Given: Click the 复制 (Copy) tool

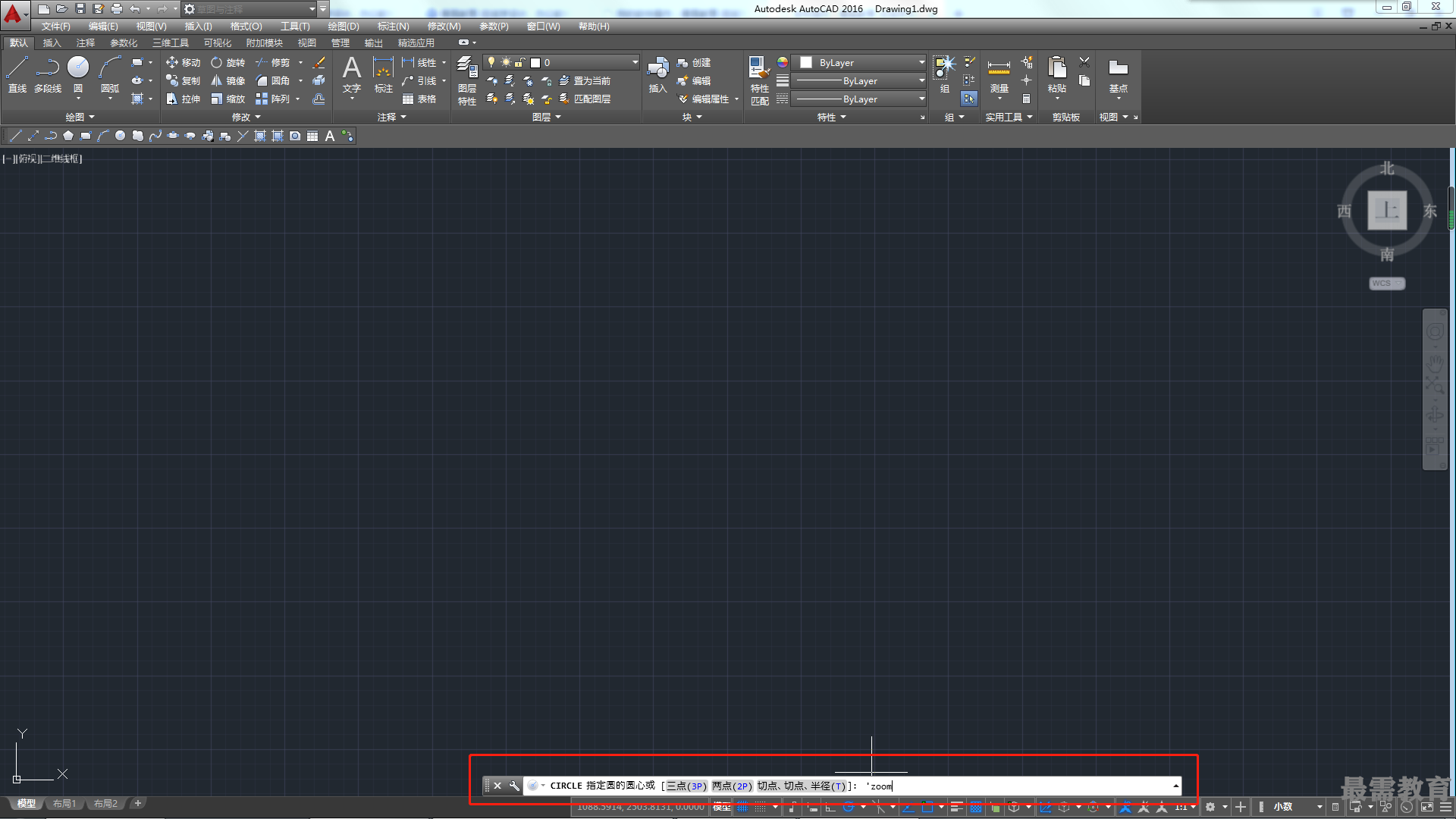Looking at the screenshot, I should (x=183, y=80).
